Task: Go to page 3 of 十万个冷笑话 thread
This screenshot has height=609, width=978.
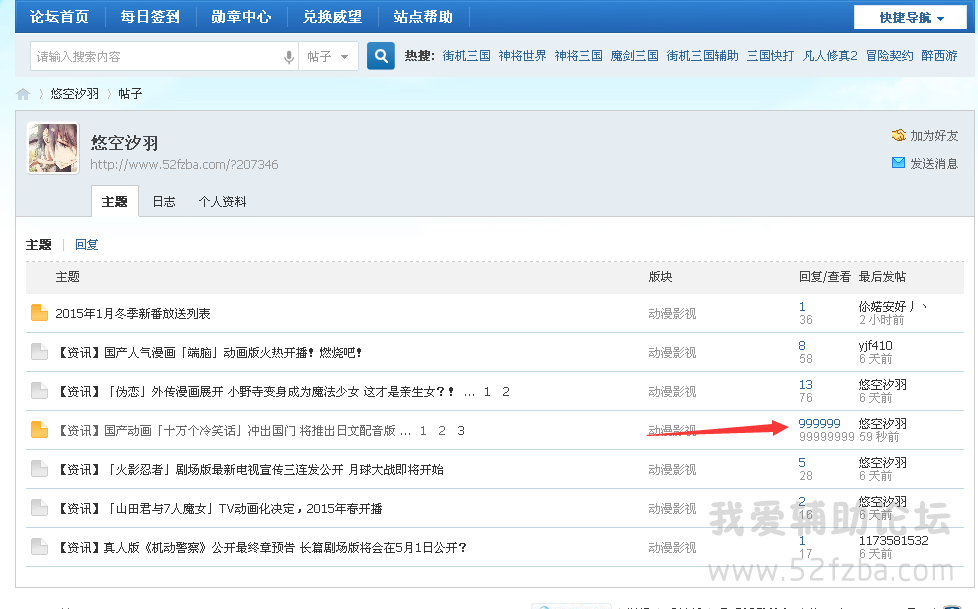Action: [461, 431]
